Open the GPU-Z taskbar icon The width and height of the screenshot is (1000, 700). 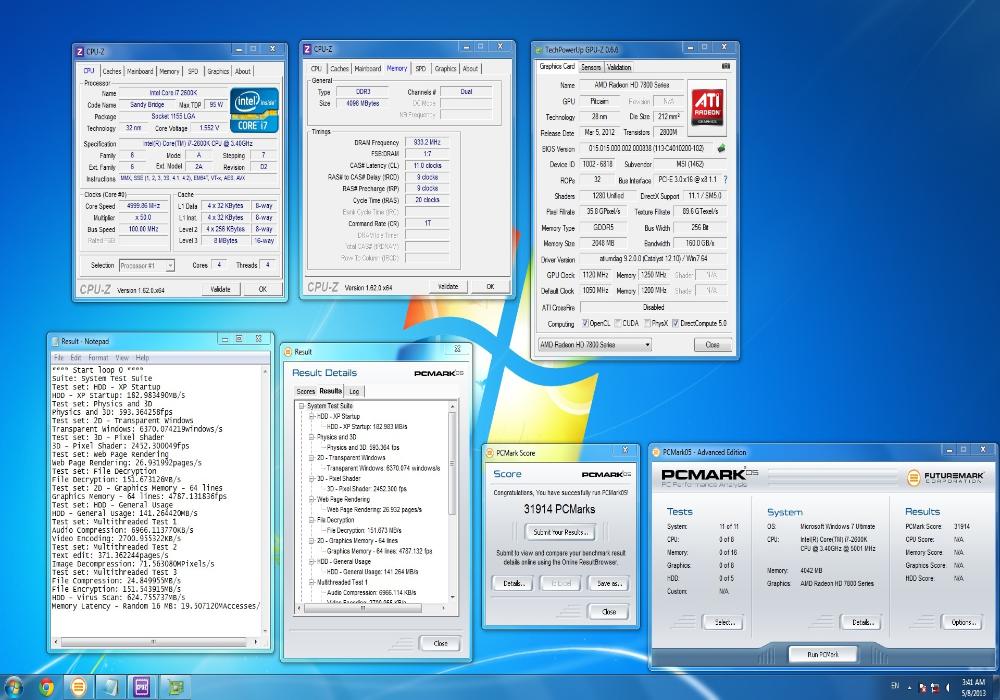tap(175, 687)
